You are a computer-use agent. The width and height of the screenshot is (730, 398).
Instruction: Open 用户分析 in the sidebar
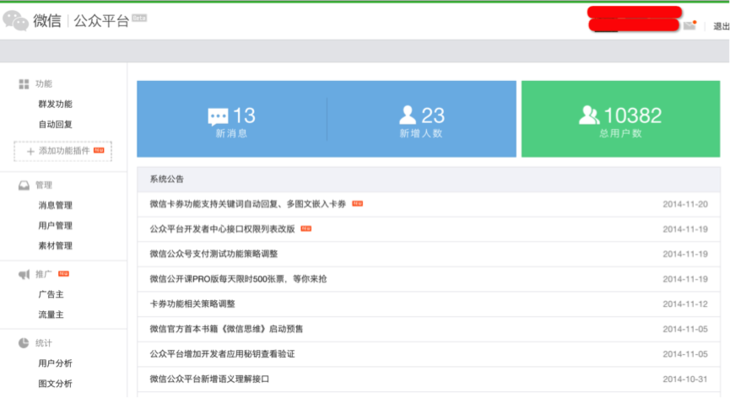coord(55,363)
